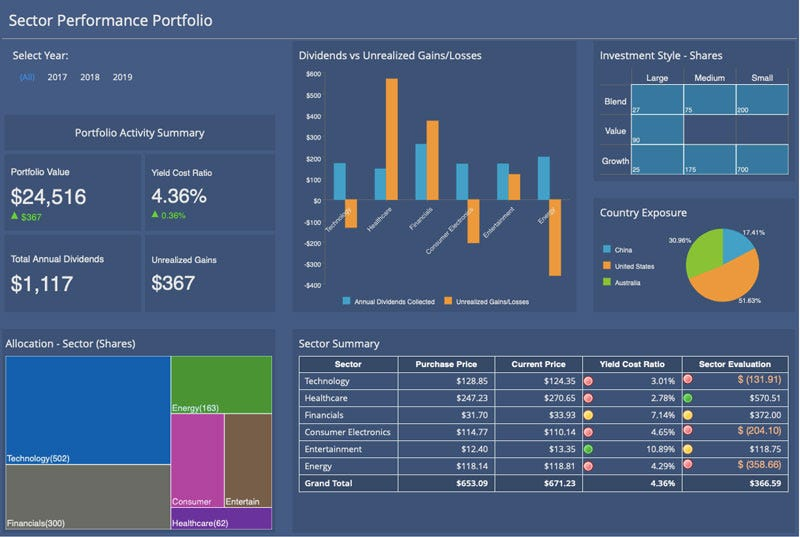Click the Sector Evaluation column header

pos(739,364)
